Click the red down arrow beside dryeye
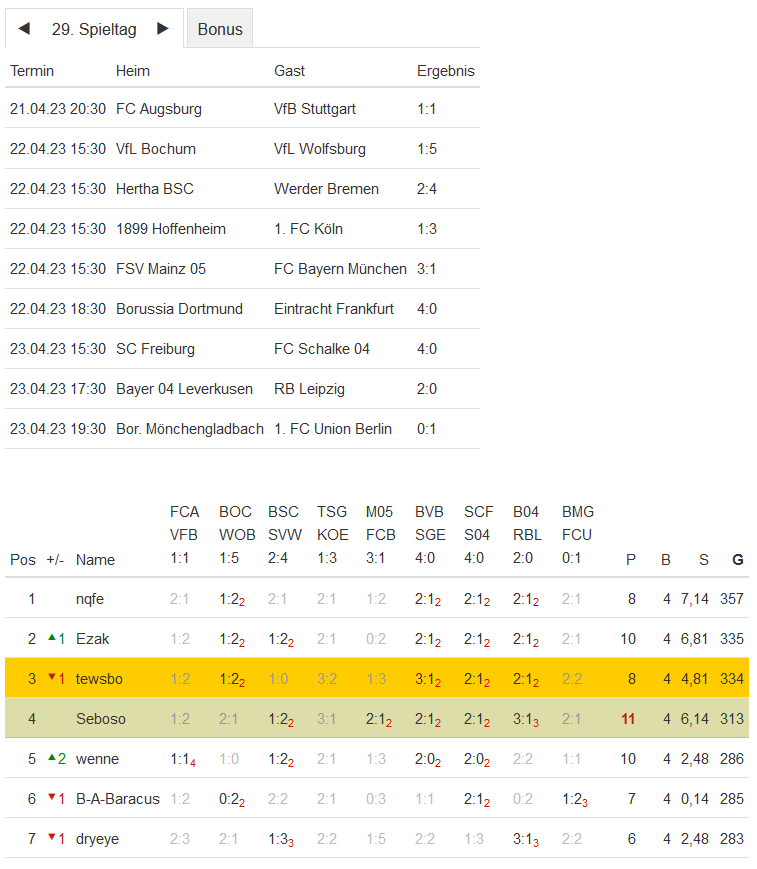Viewport: 757px width, 869px height. click(52, 838)
